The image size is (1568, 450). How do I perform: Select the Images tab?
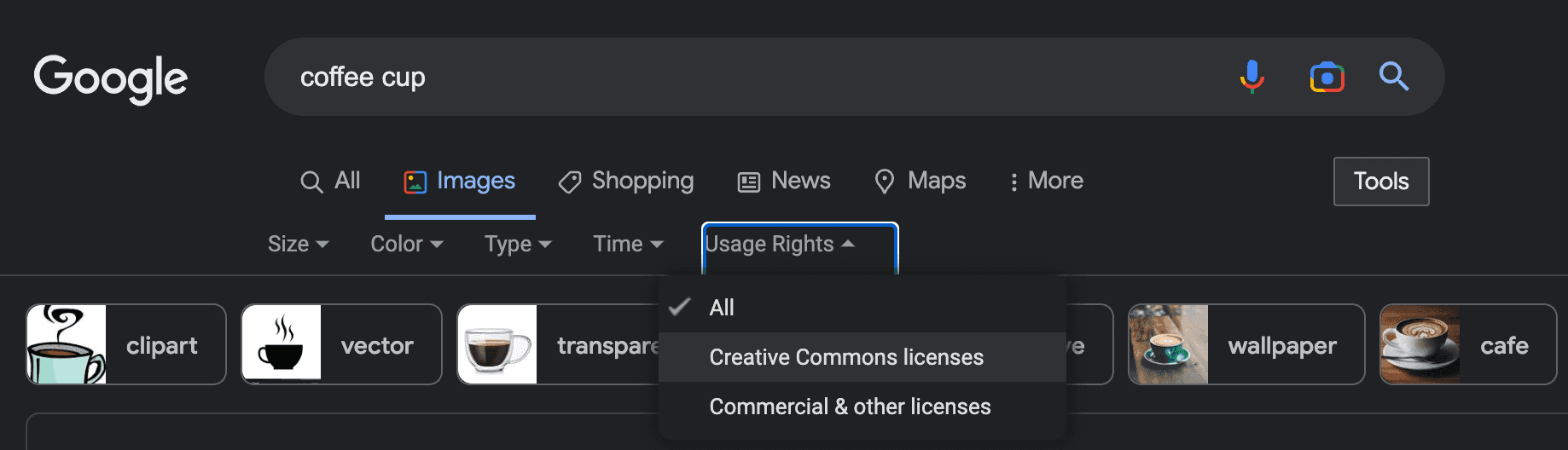(459, 181)
